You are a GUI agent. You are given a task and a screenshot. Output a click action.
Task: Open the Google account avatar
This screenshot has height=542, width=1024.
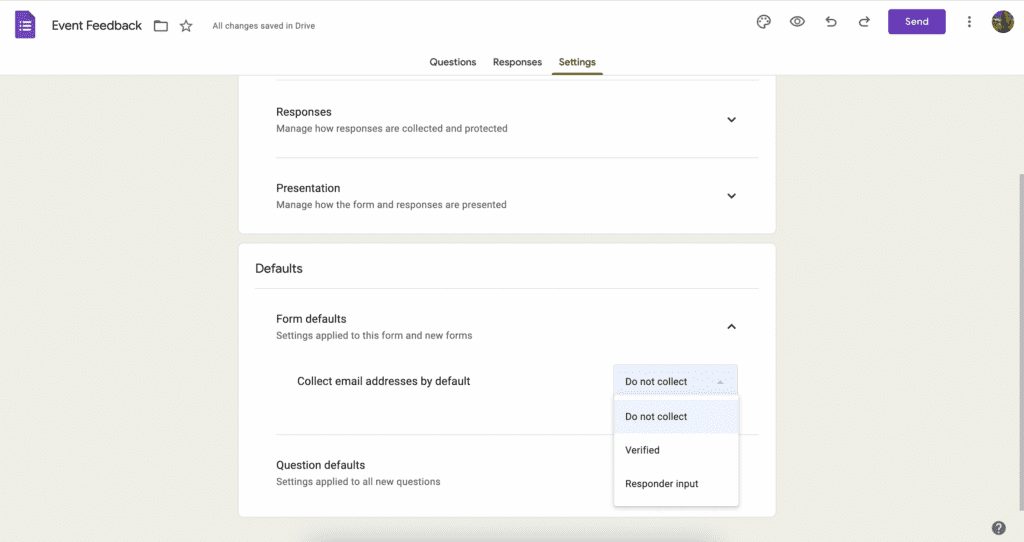point(1002,22)
